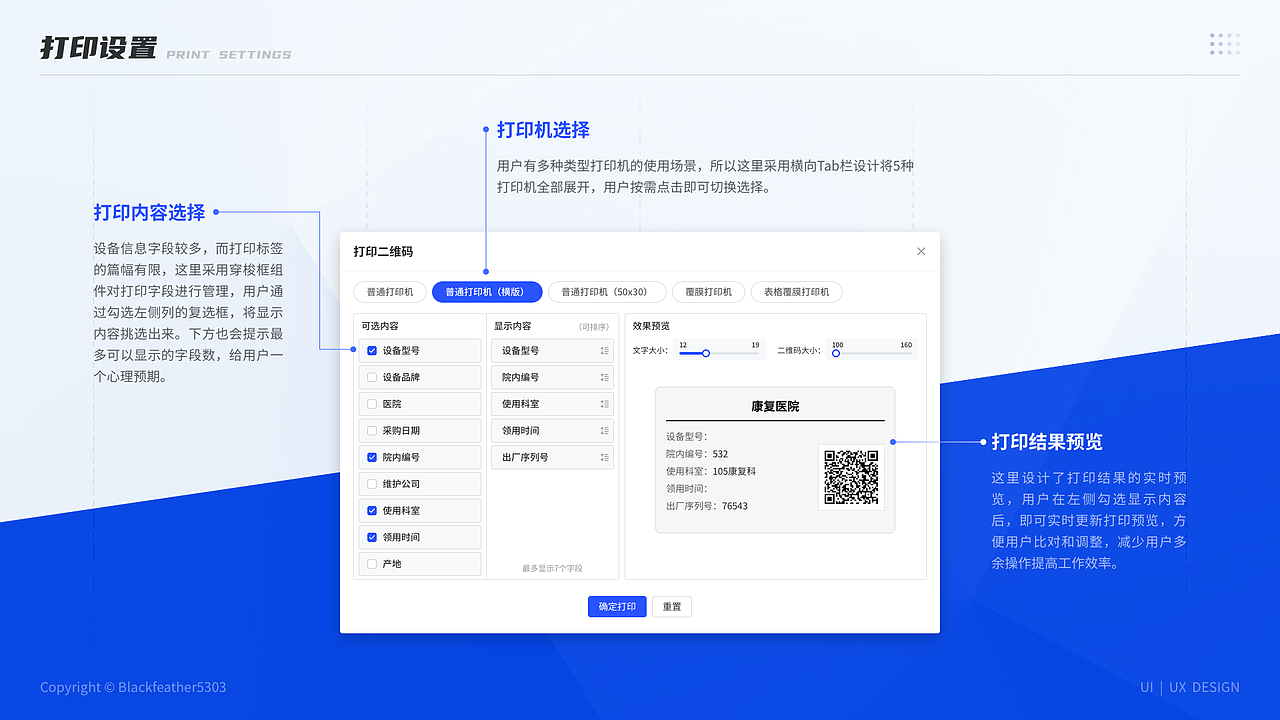
Task: Switch to the 覆膜打印机 tab
Action: [708, 292]
